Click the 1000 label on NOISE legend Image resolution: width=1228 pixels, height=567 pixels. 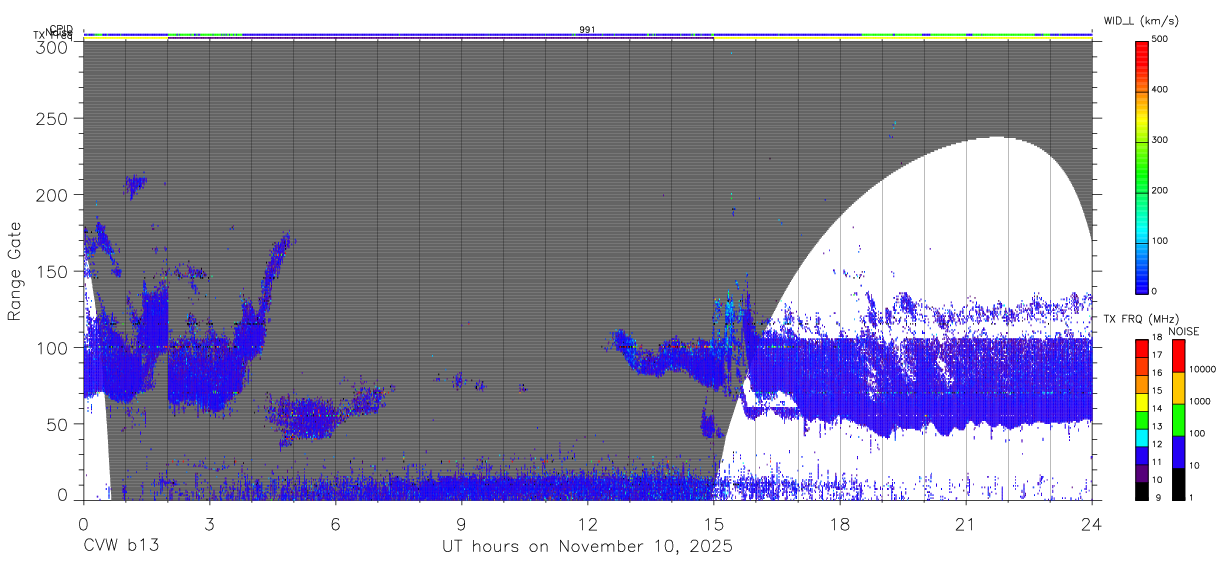click(1198, 401)
